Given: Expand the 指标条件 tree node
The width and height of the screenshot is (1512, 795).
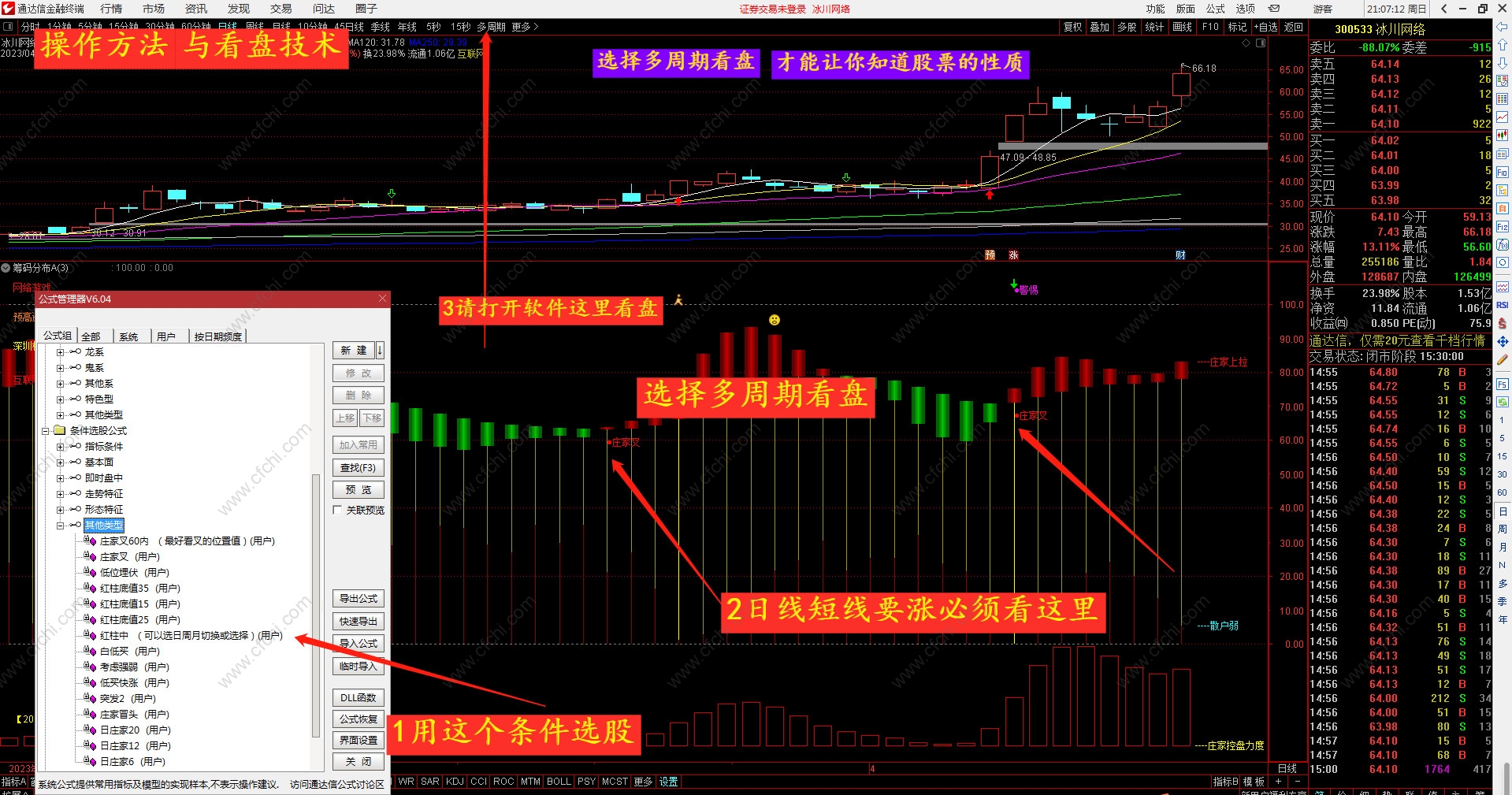Looking at the screenshot, I should tap(61, 447).
